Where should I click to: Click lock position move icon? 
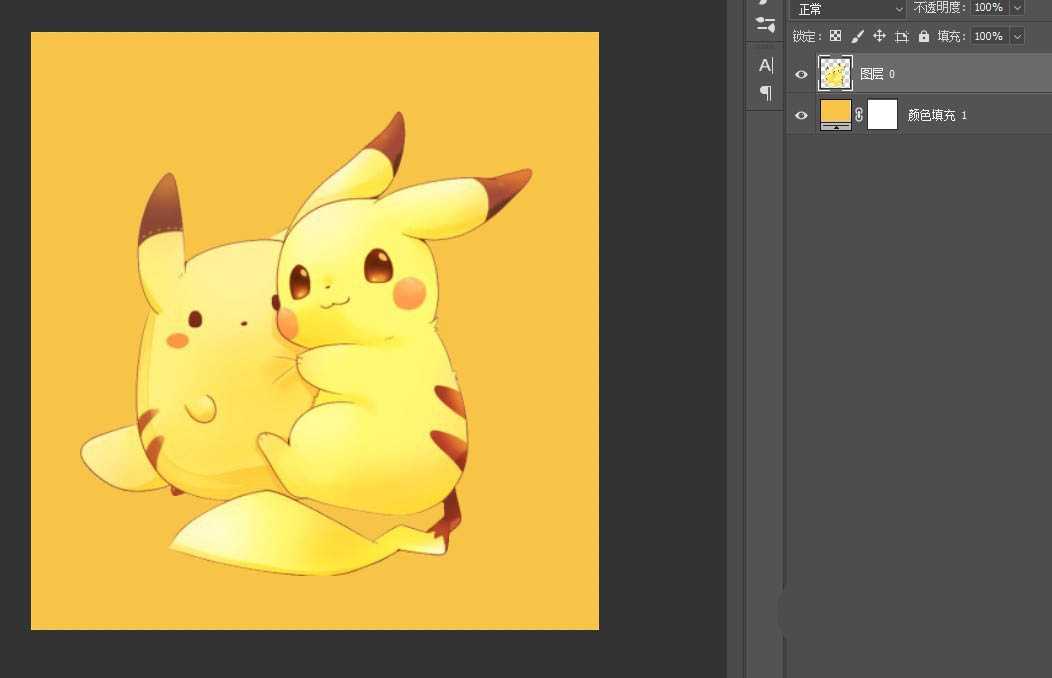pyautogui.click(x=879, y=36)
